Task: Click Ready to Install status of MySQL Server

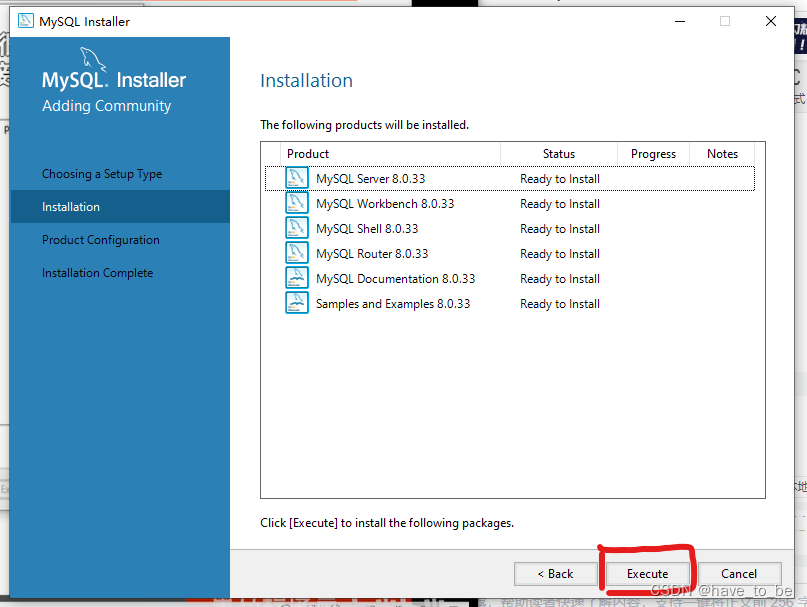Action: [x=560, y=179]
